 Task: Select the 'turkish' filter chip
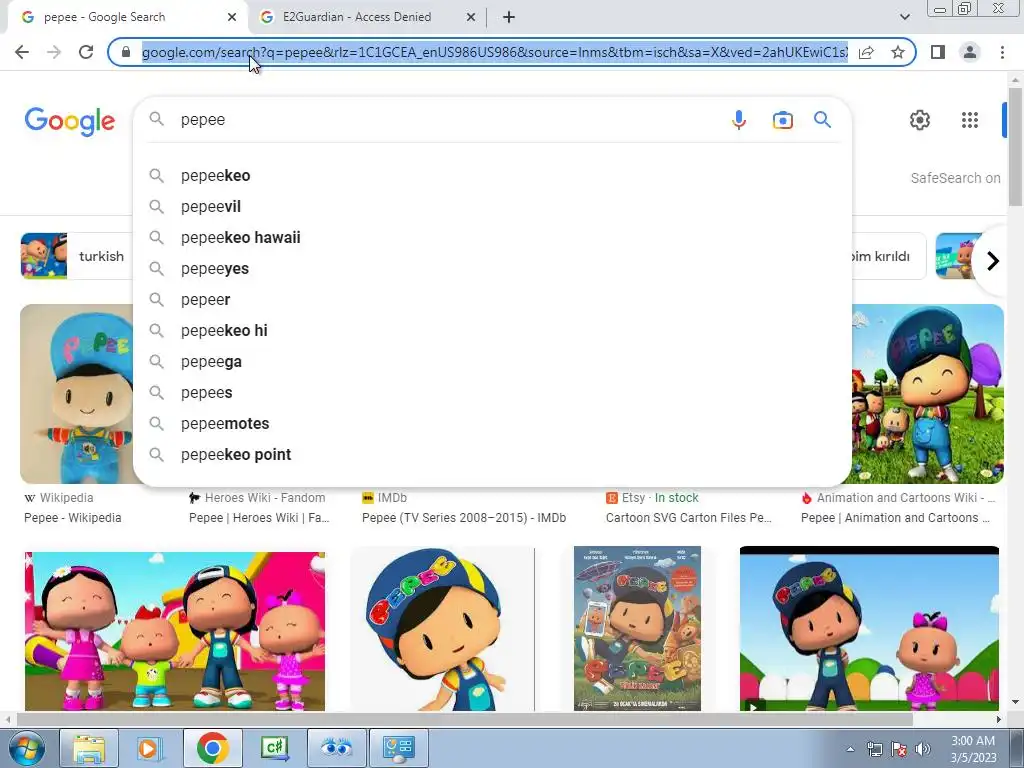pos(77,256)
